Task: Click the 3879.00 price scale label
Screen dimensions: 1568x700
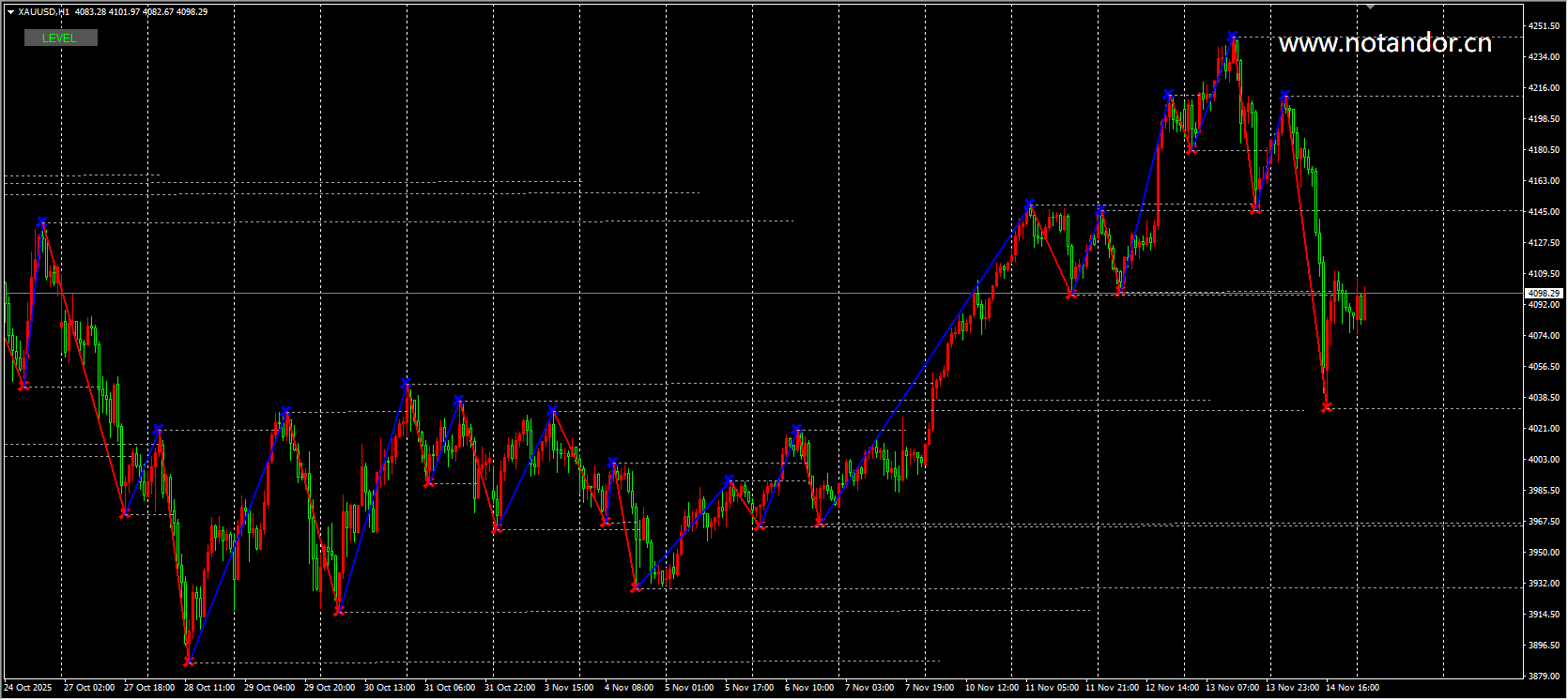Action: [1544, 676]
